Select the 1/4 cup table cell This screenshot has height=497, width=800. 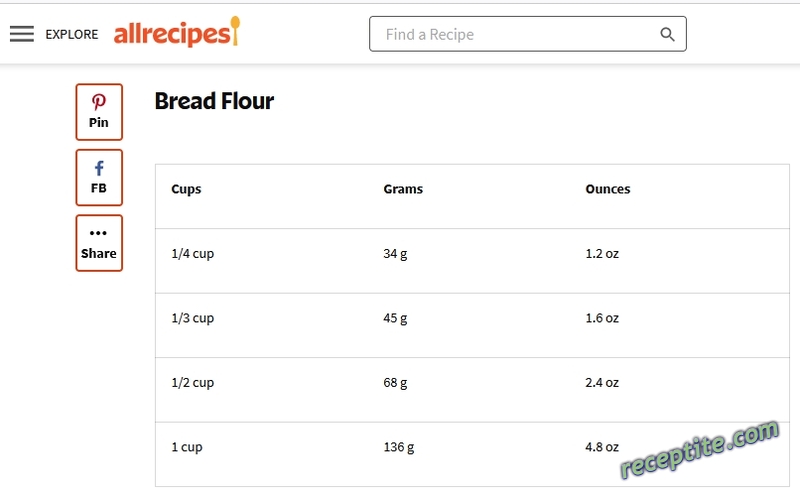(192, 254)
